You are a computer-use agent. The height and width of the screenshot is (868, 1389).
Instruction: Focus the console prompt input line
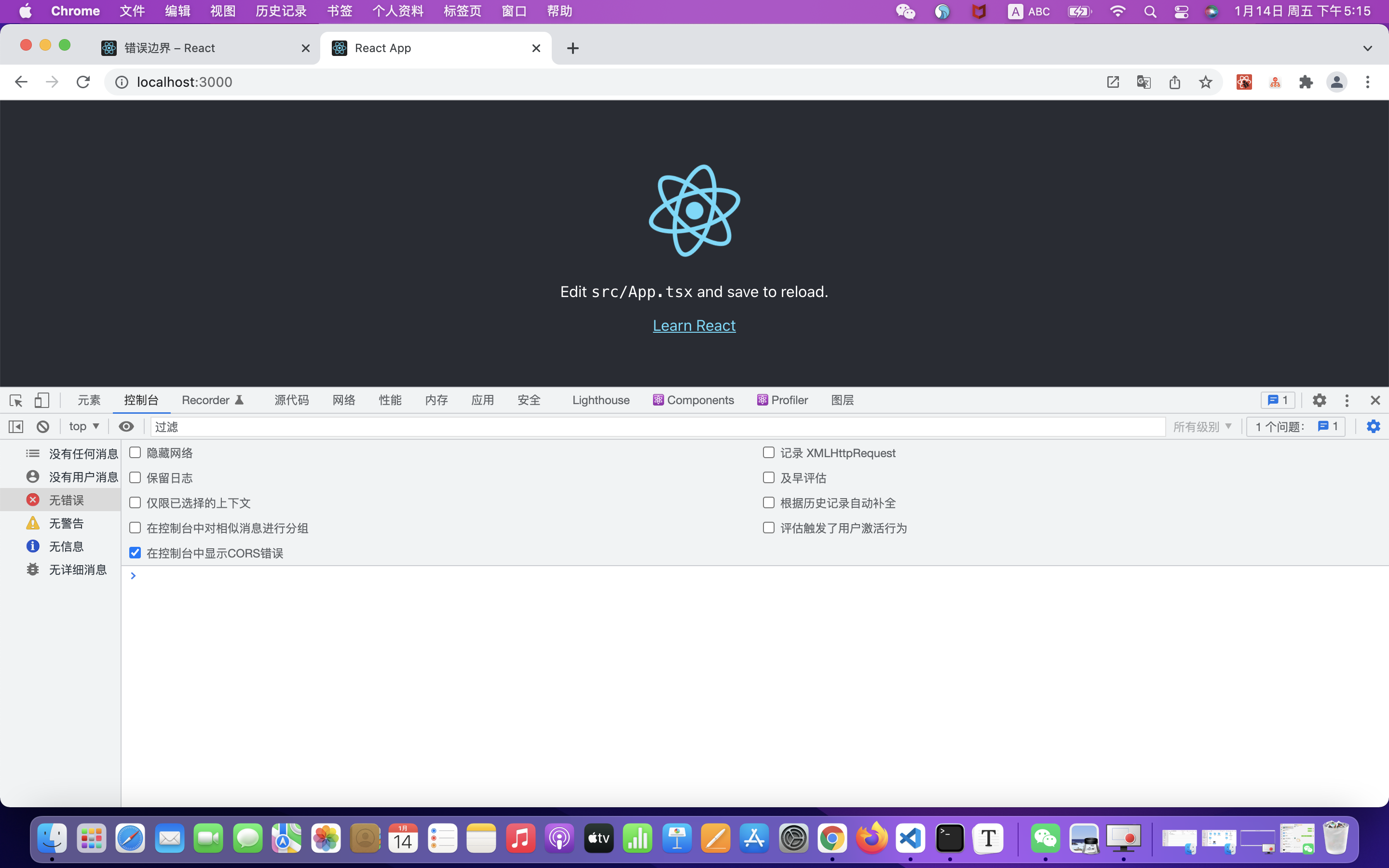755,576
